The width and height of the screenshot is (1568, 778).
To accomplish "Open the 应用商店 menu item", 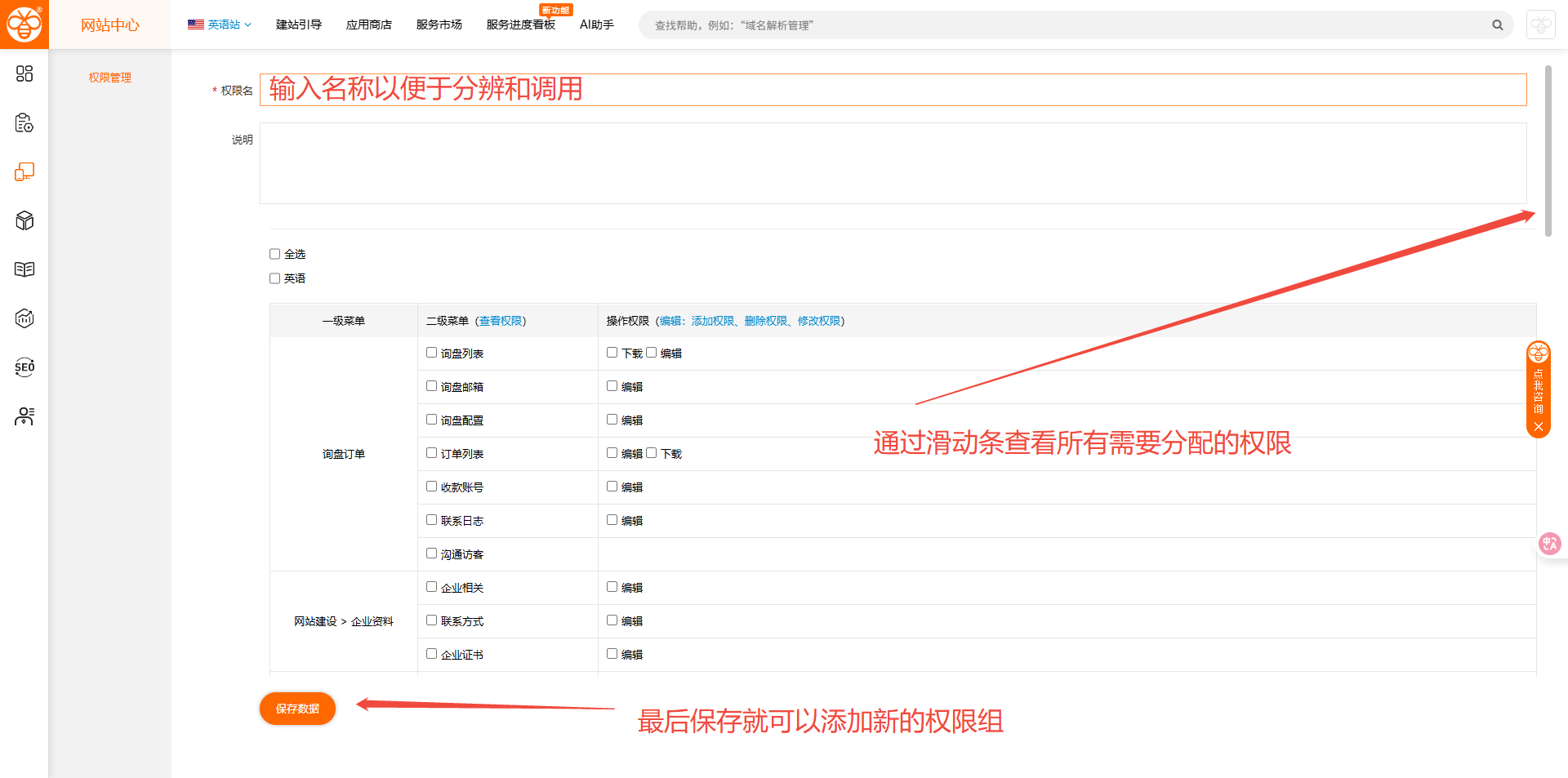I will [368, 25].
